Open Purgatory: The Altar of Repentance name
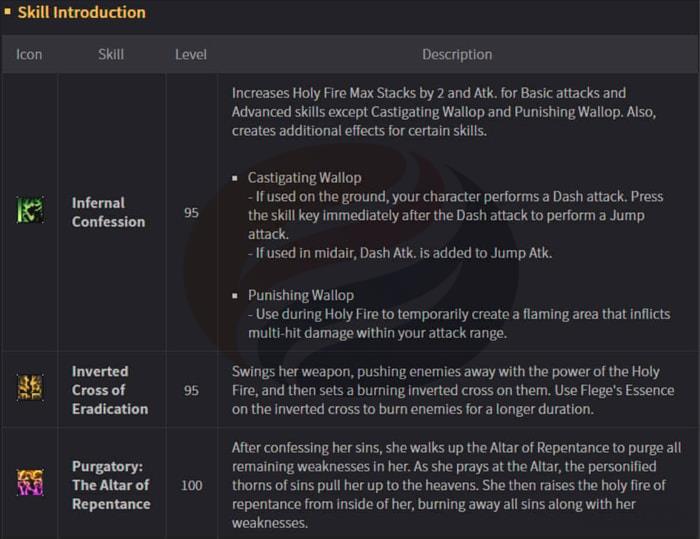 point(112,485)
